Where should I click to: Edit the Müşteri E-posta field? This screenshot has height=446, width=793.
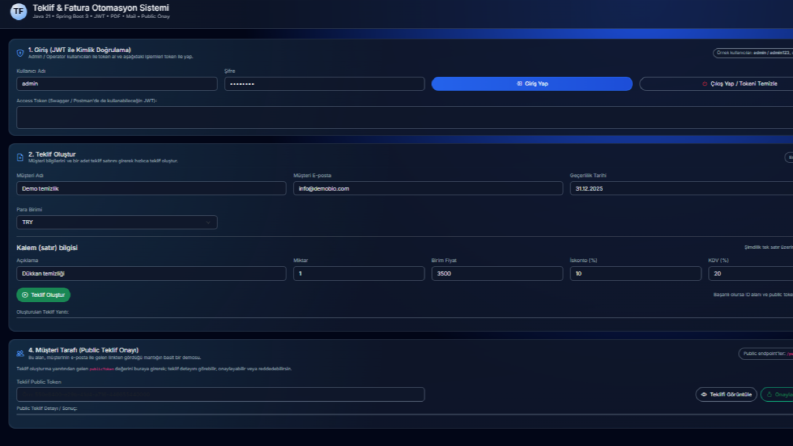pos(428,189)
